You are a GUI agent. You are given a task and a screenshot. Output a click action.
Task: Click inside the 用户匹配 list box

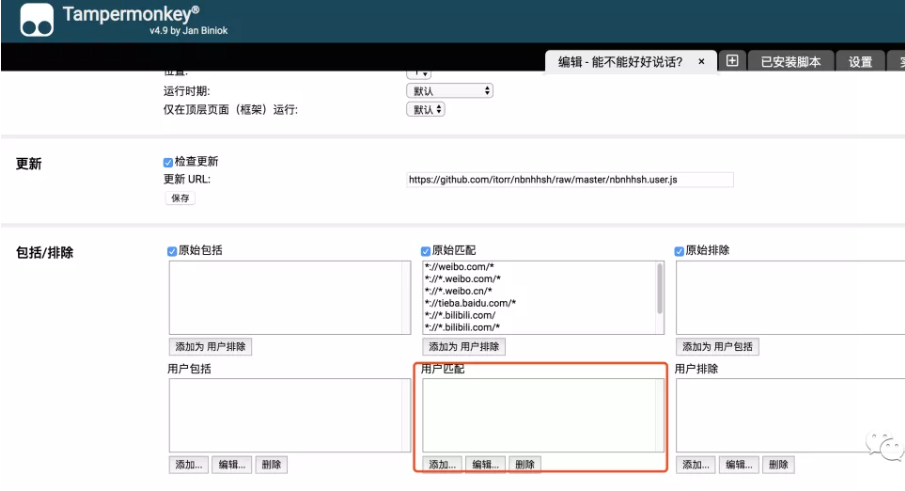click(x=543, y=415)
